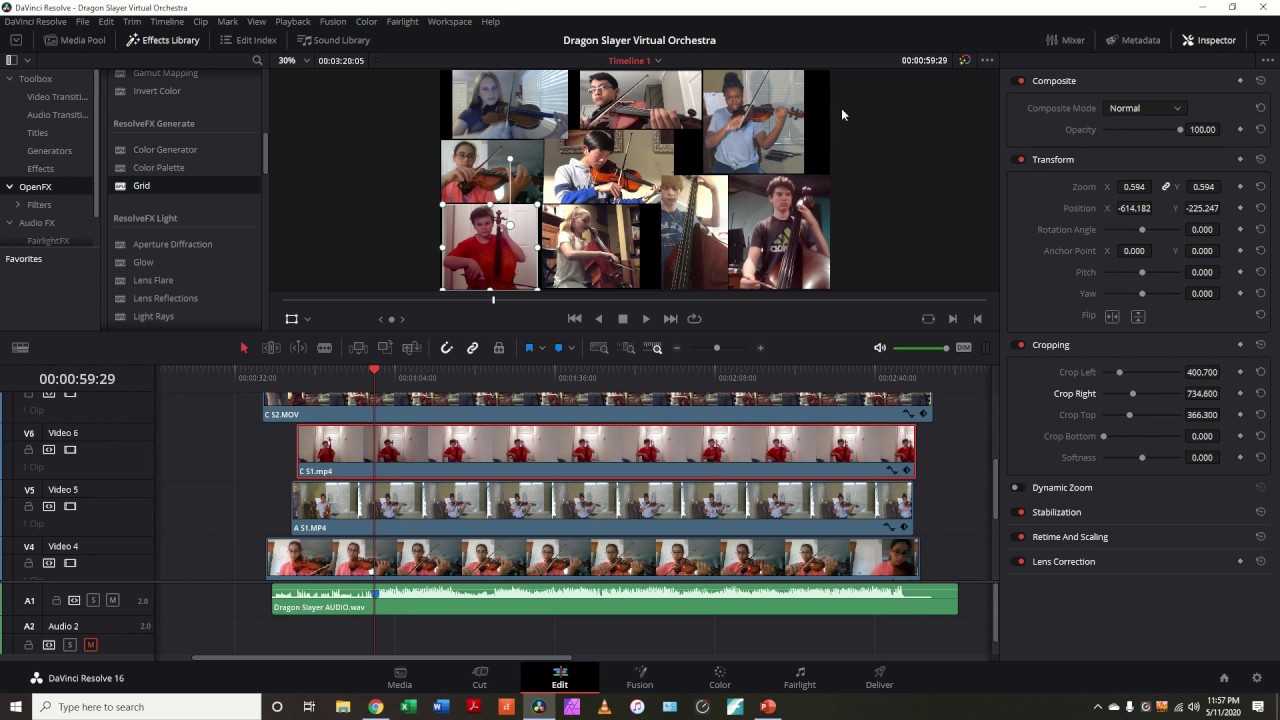The image size is (1280, 720).
Task: Select the arrow Selection Mode tool
Action: (x=243, y=348)
